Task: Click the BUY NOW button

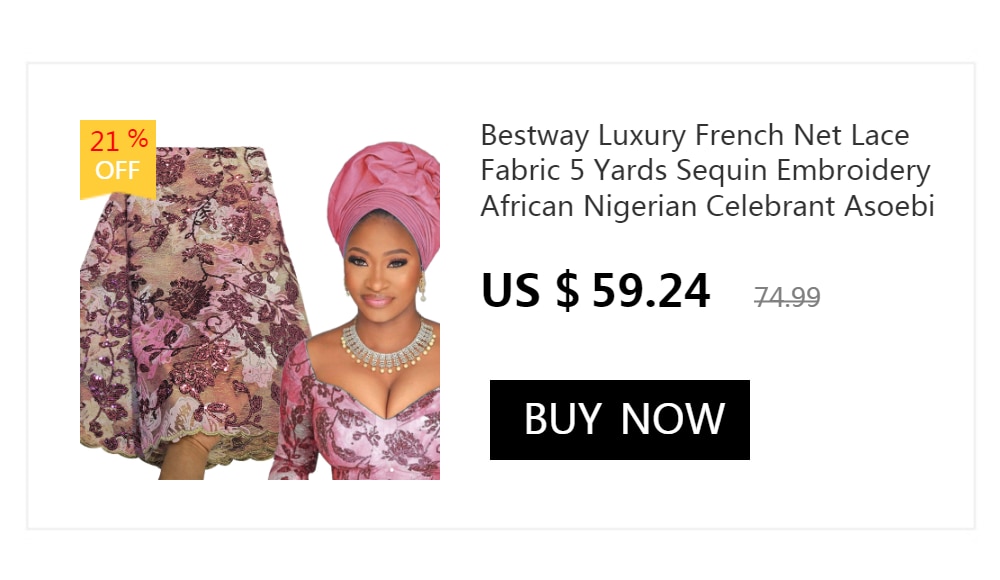Action: (x=619, y=420)
